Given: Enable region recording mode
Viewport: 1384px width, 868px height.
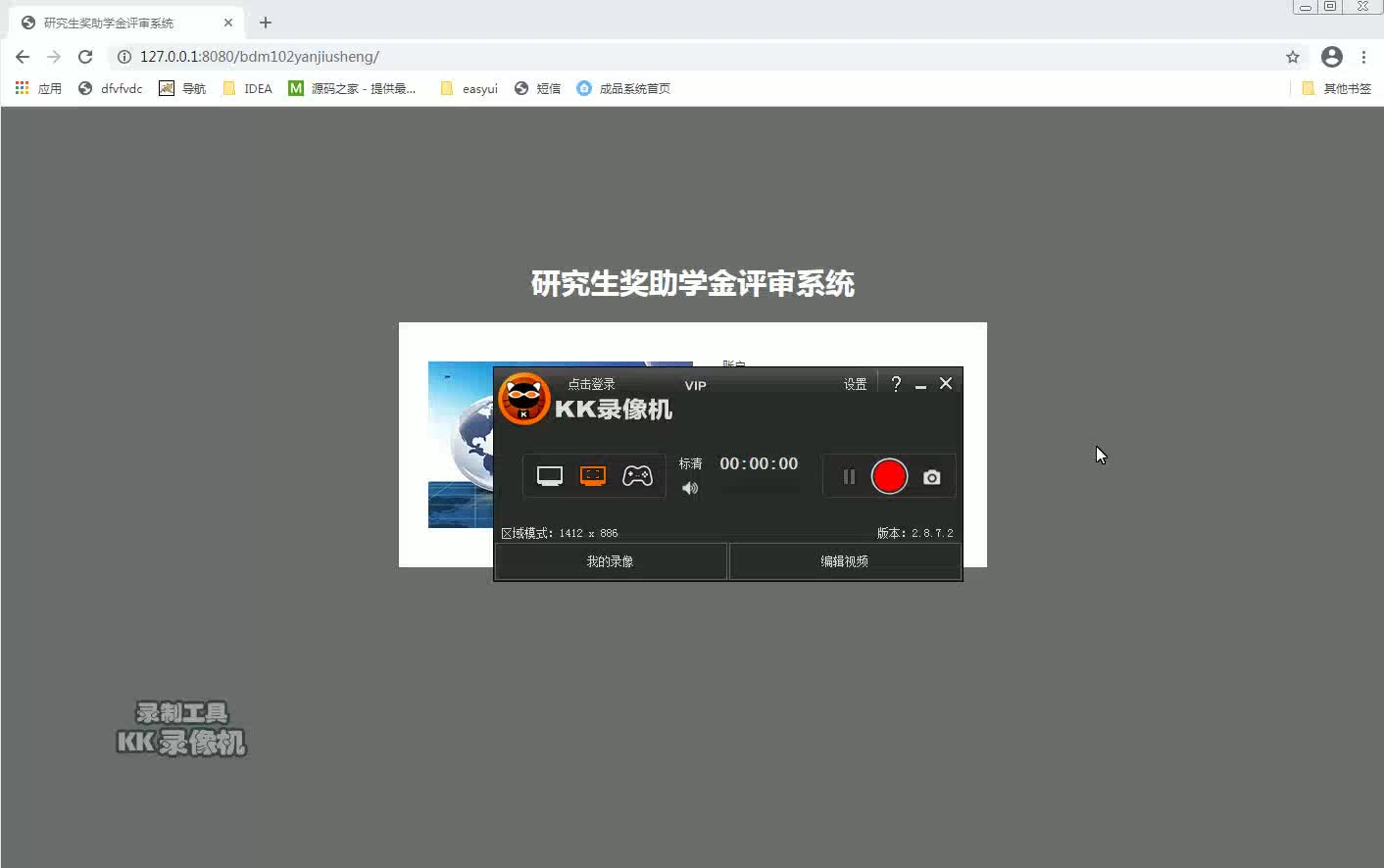Looking at the screenshot, I should tap(593, 475).
